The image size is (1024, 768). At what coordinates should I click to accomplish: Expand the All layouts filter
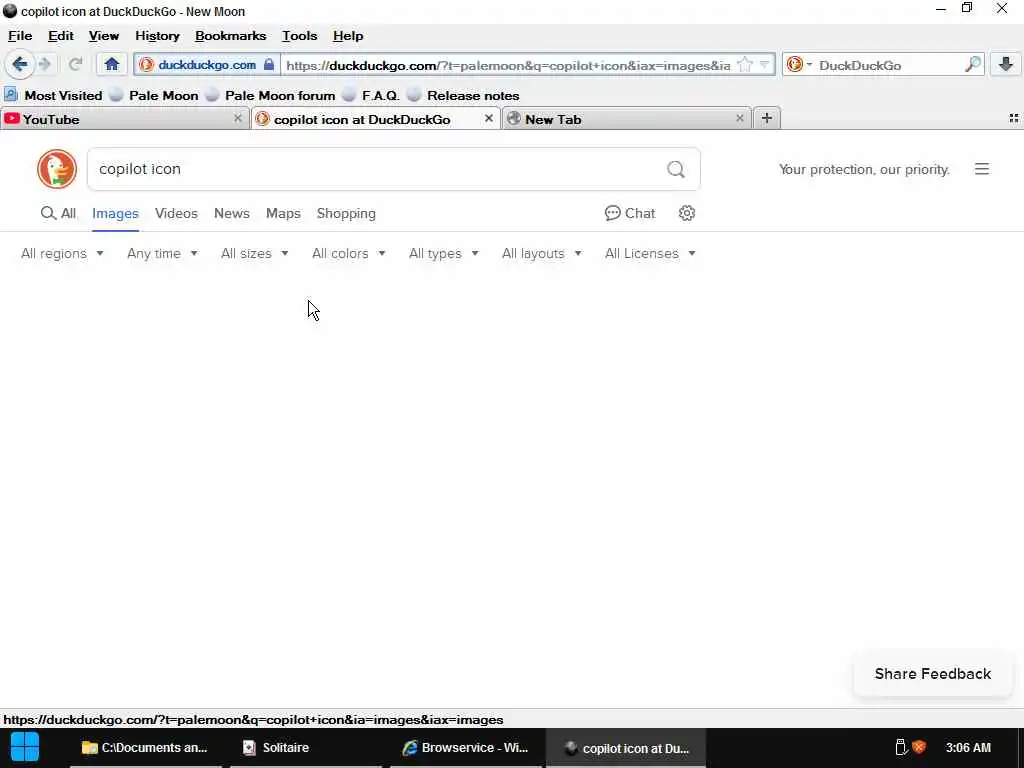[x=542, y=253]
